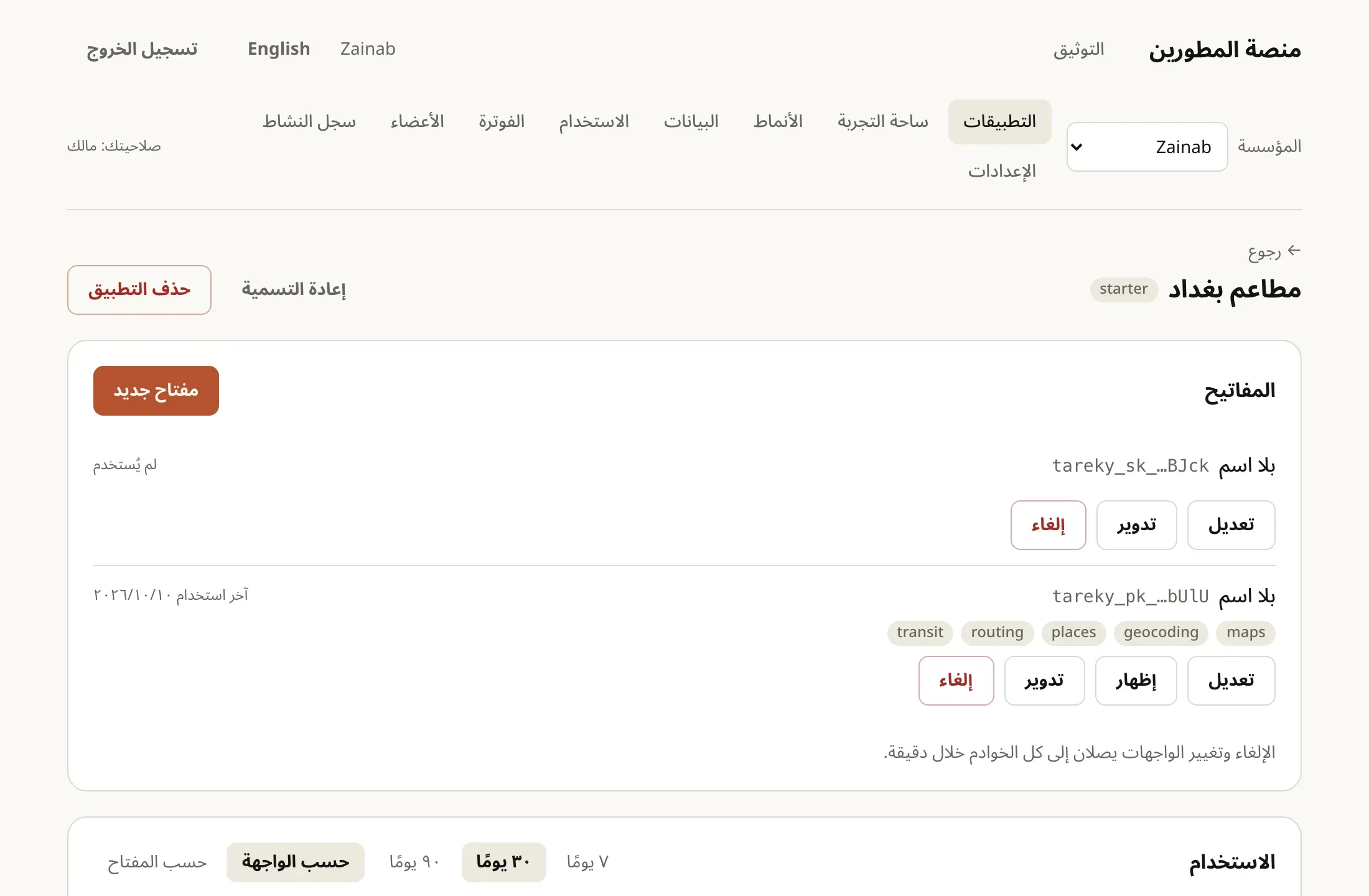The width and height of the screenshot is (1369, 896).
Task: Click the transit scope tag
Action: (920, 633)
